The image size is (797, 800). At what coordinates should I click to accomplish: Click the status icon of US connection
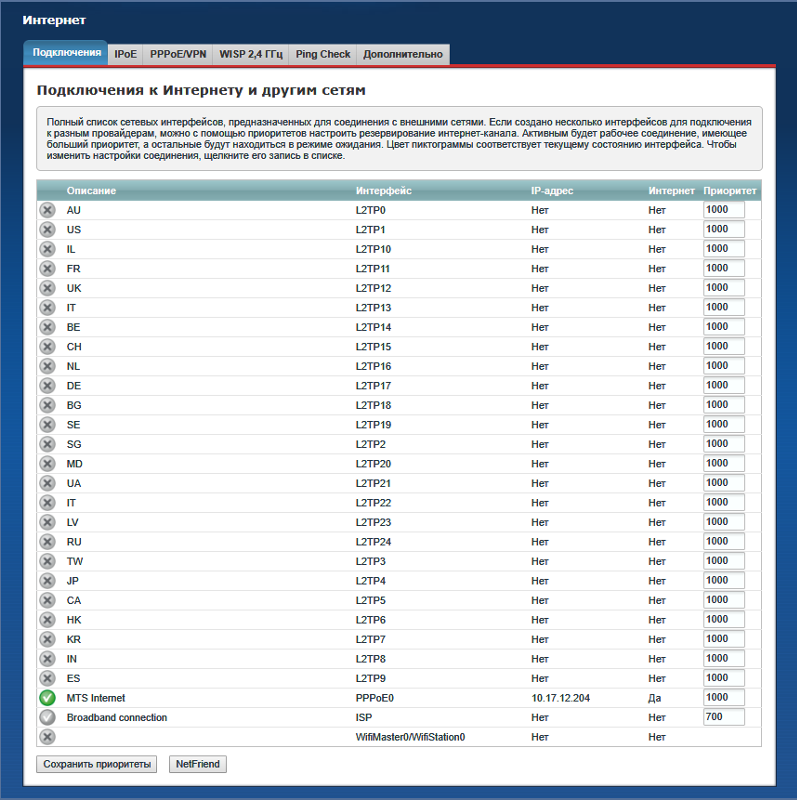(47, 230)
